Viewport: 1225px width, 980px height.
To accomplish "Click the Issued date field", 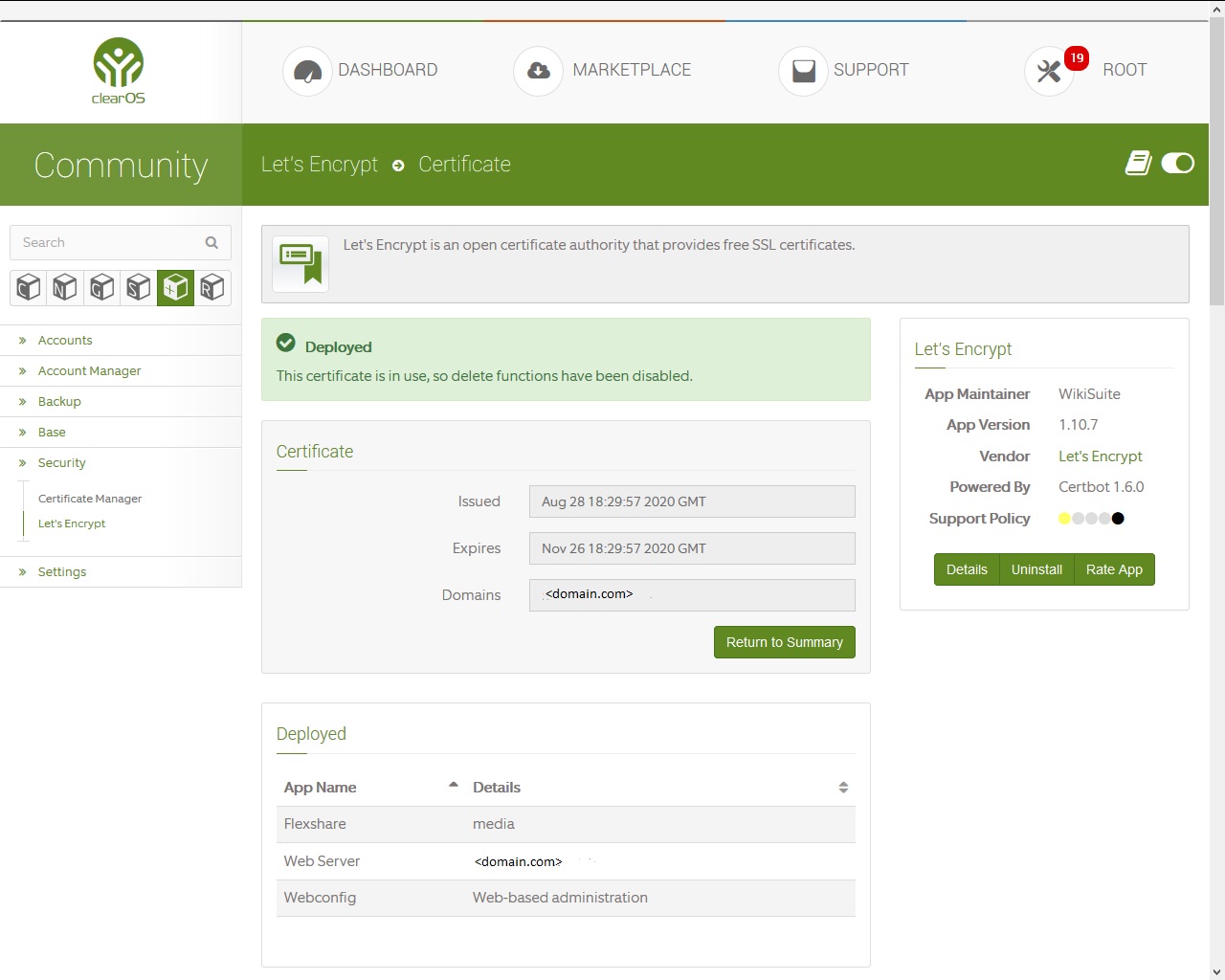I will click(x=692, y=501).
